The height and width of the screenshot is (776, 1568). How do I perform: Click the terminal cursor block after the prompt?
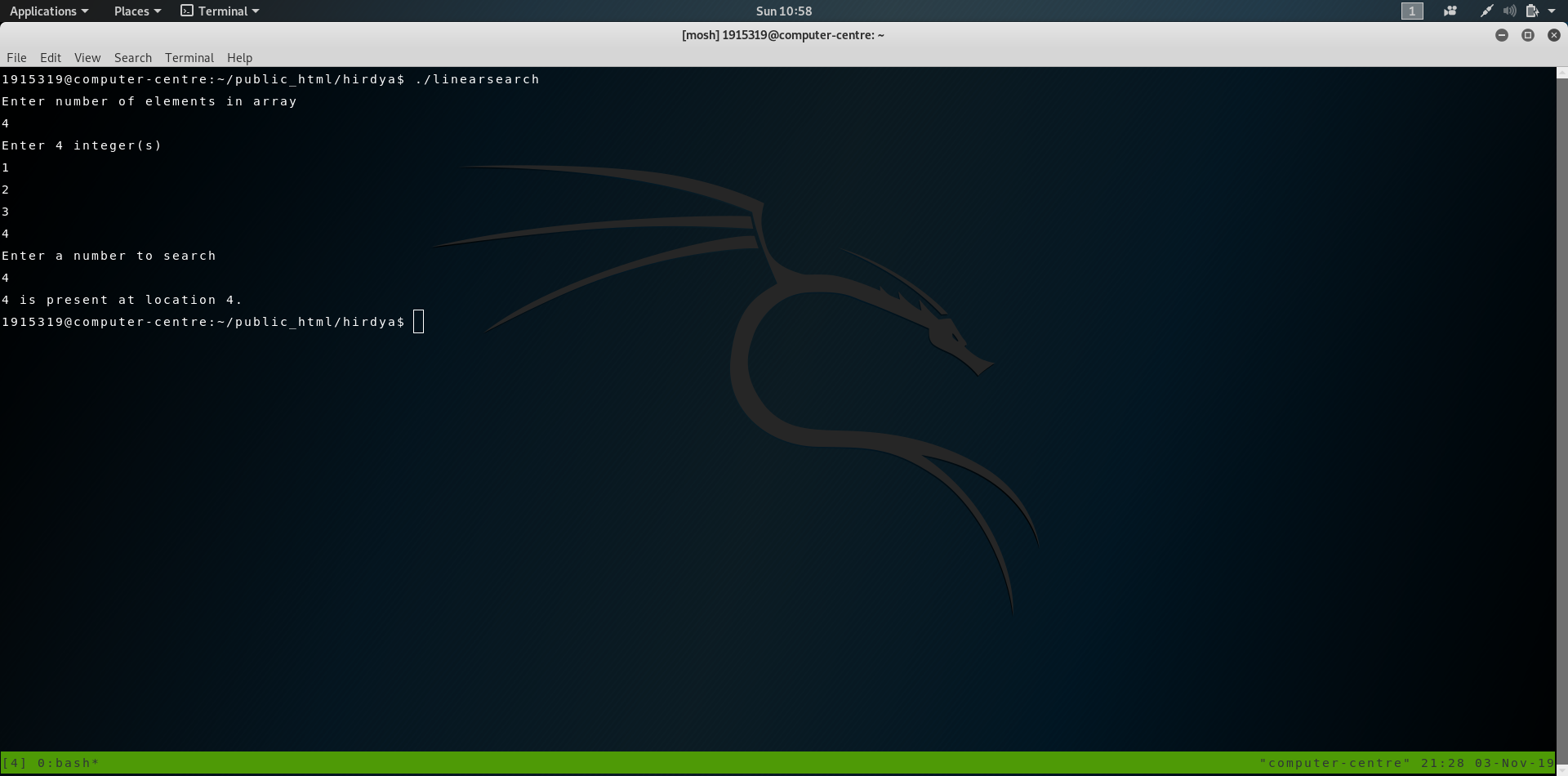(419, 322)
